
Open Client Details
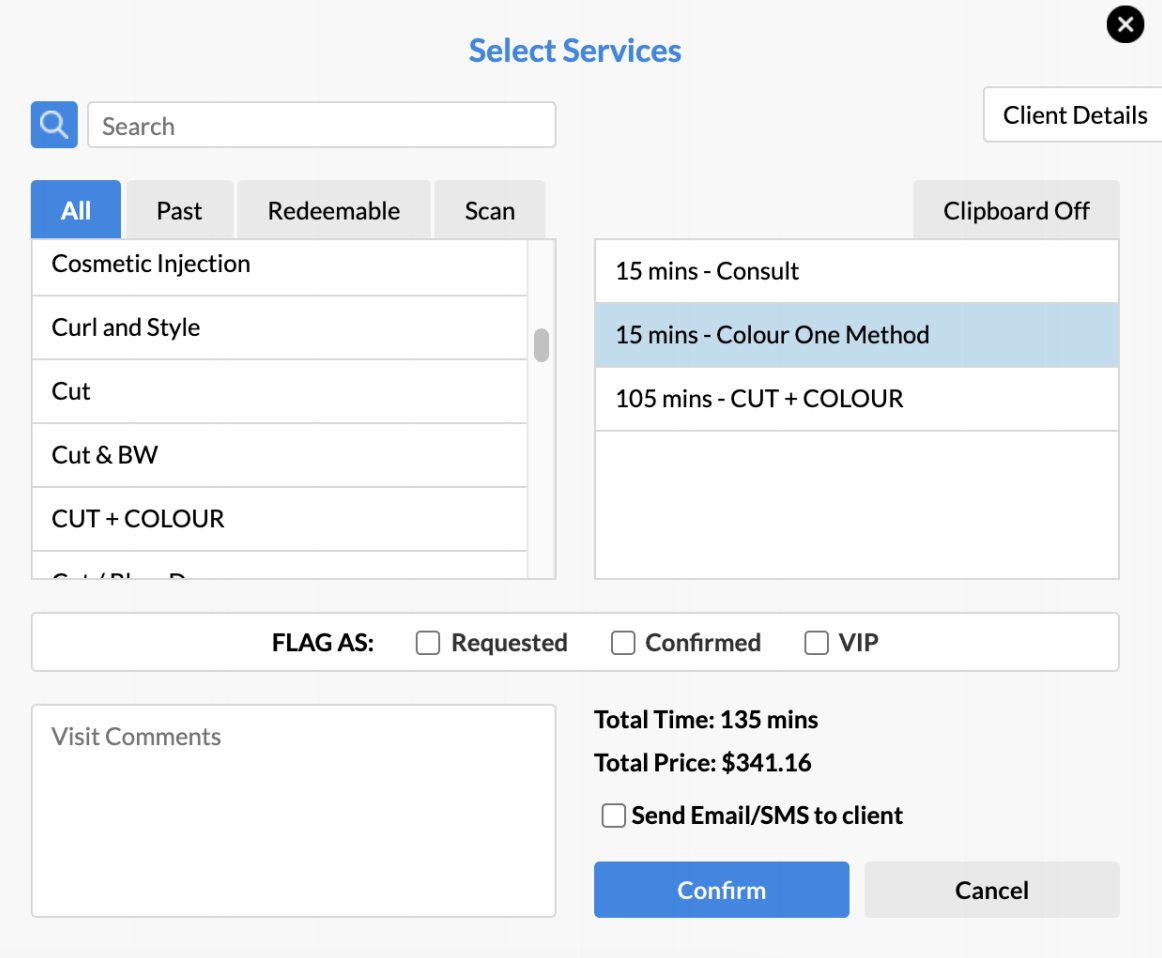tap(1074, 115)
